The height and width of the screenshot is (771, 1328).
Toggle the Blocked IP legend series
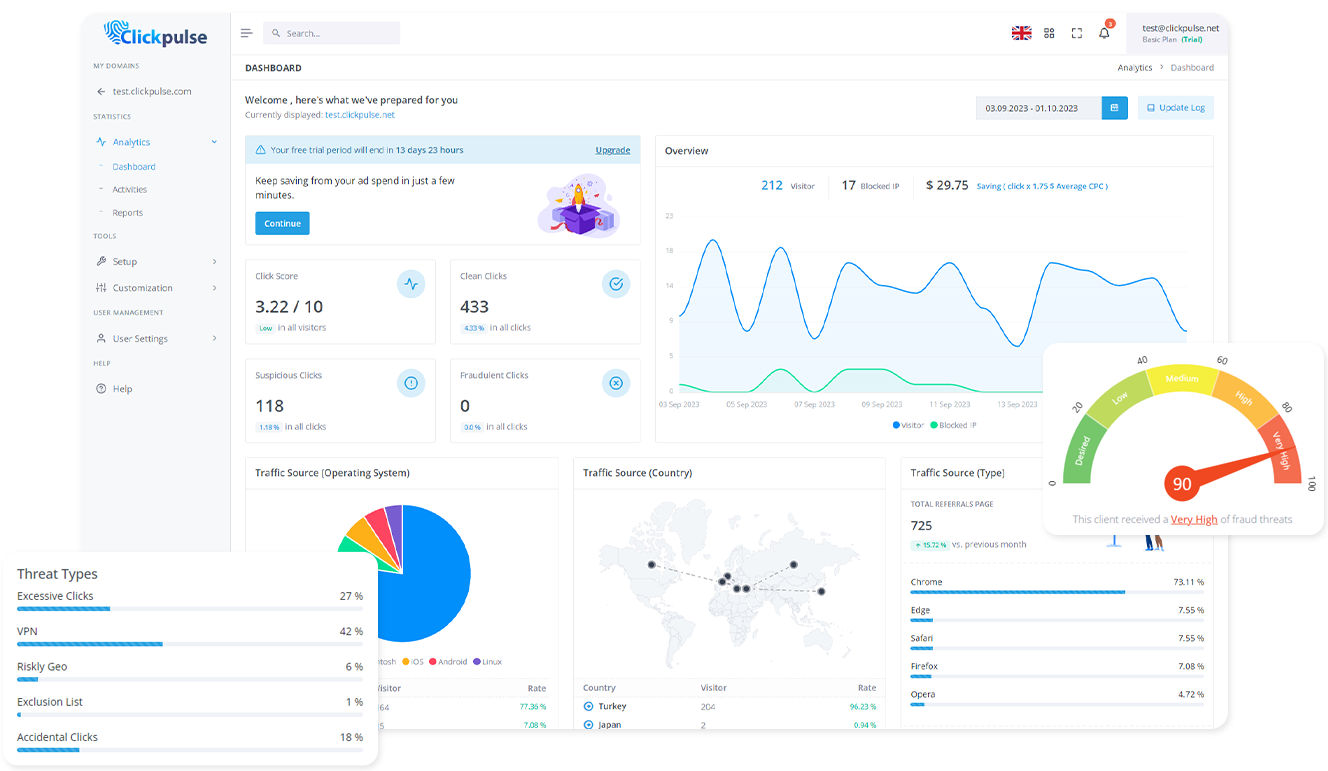coord(953,425)
